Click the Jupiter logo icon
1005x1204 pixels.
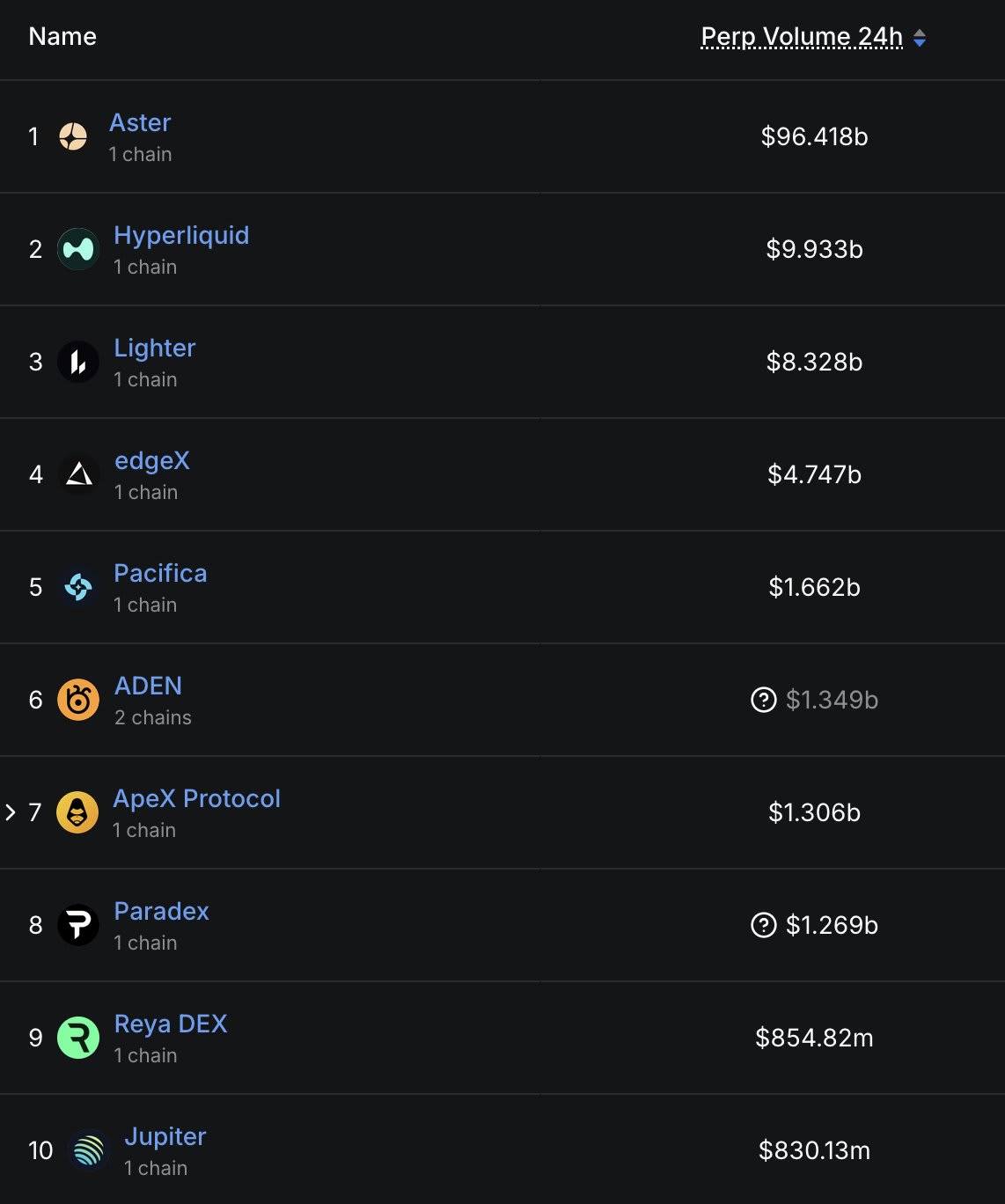tap(89, 1150)
